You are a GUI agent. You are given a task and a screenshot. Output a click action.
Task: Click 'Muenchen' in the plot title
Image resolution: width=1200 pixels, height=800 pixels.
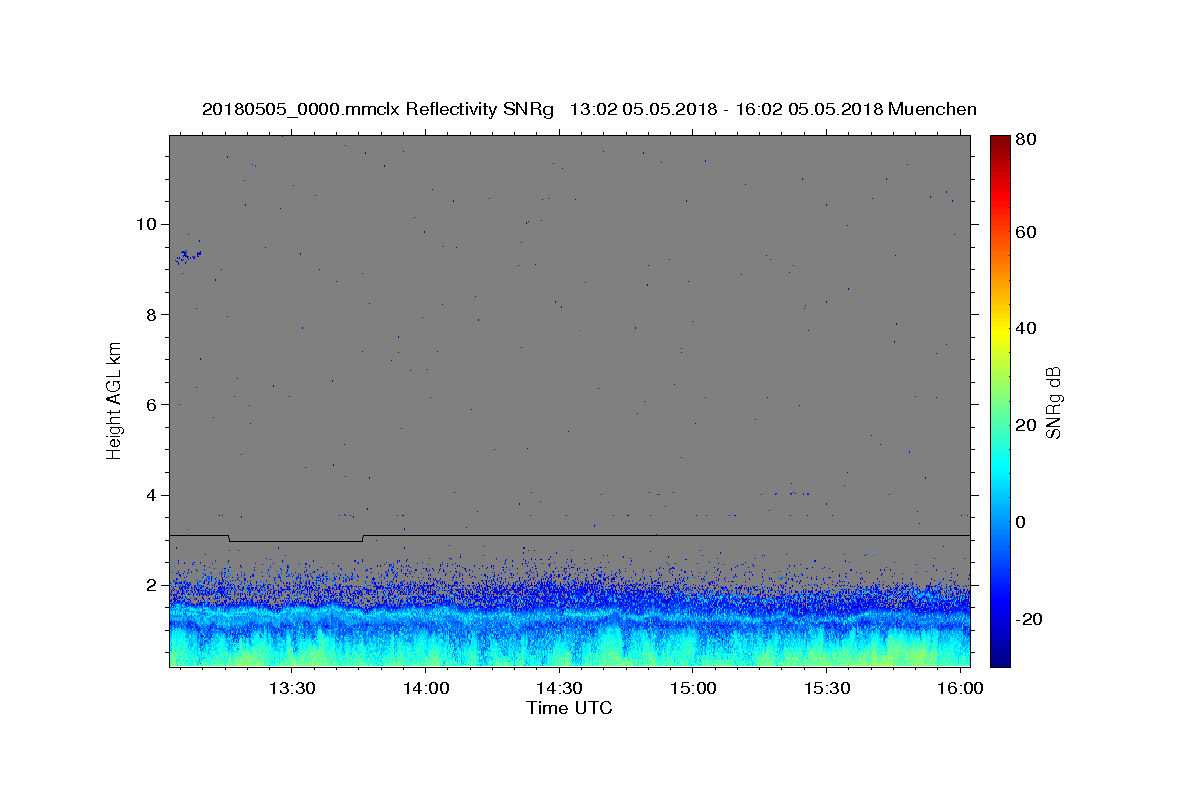click(x=932, y=109)
